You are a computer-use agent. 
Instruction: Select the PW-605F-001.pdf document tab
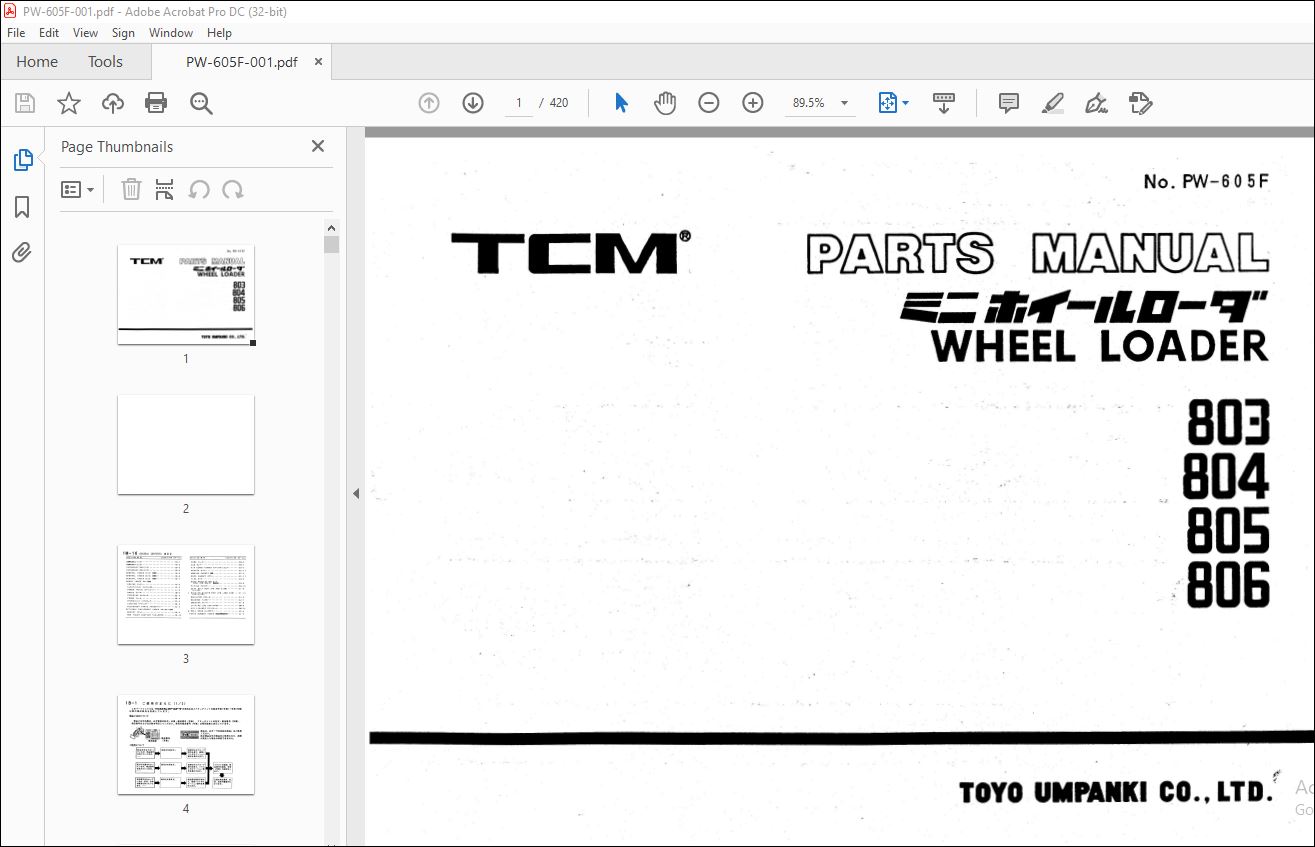click(x=242, y=62)
